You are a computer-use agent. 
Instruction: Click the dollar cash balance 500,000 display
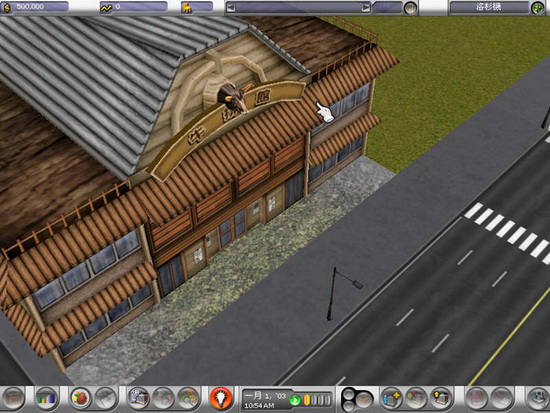coord(34,7)
